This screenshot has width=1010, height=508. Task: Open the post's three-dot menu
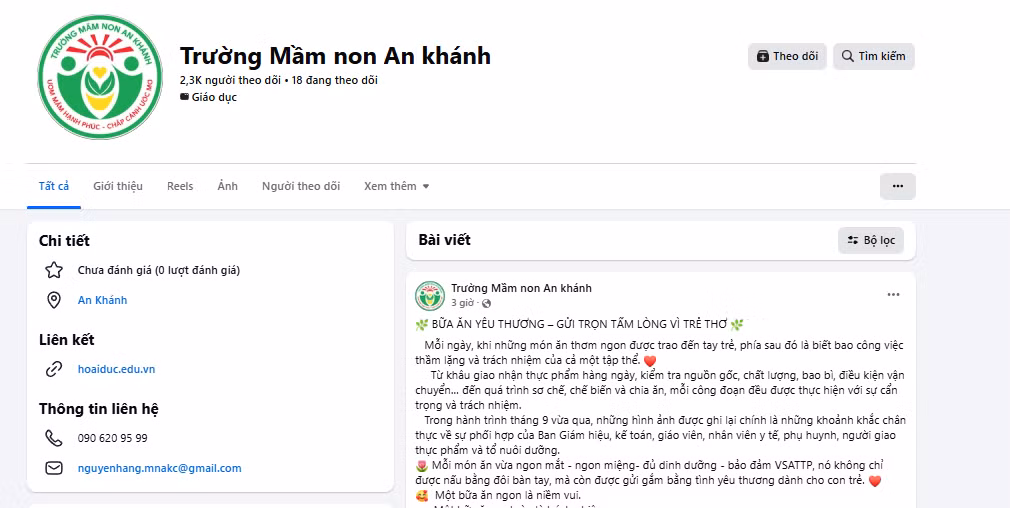point(893,295)
